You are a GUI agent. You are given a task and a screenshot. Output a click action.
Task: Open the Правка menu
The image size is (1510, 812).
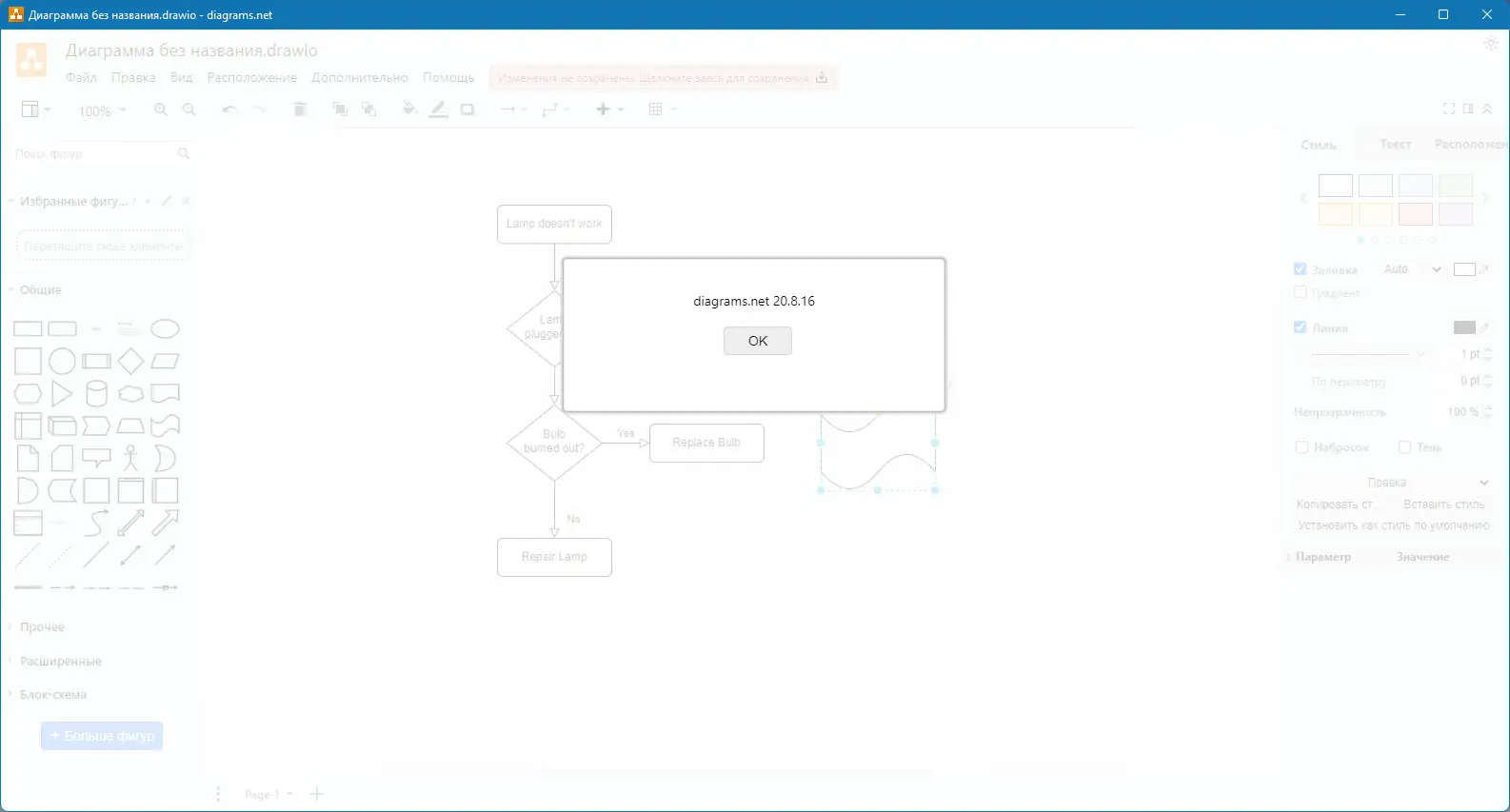pos(133,78)
